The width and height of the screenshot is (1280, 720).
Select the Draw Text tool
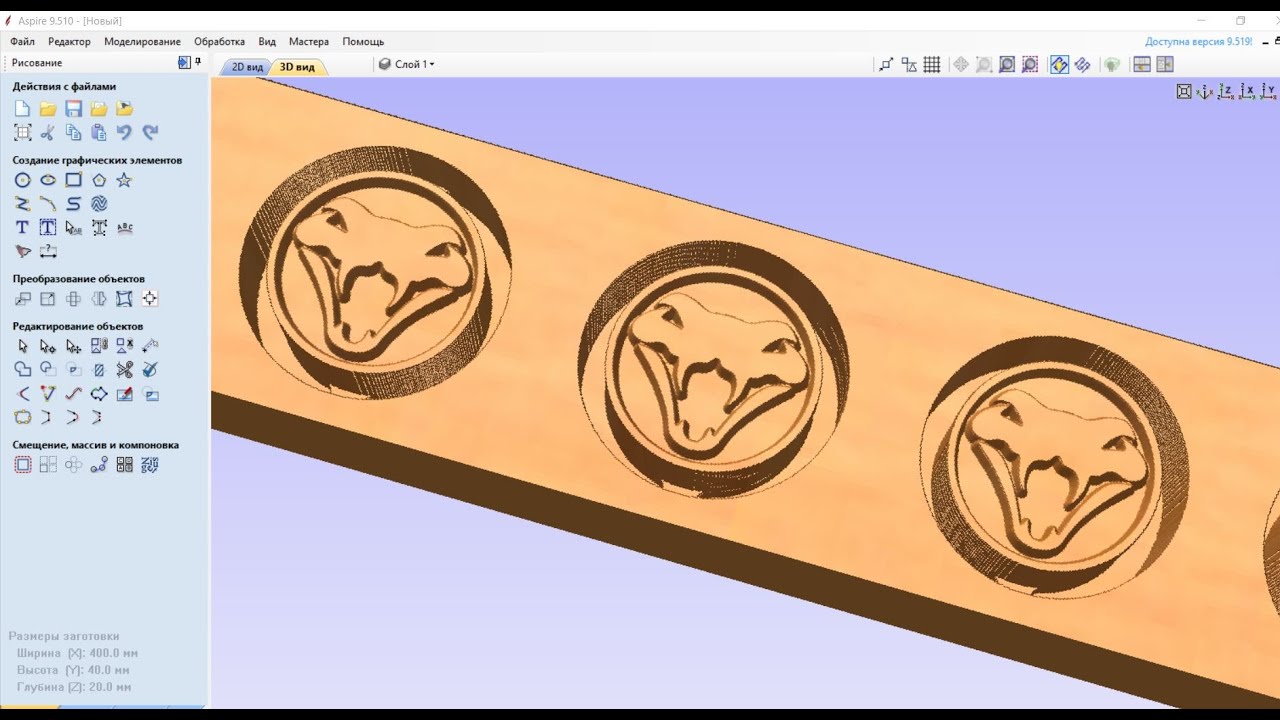22,228
